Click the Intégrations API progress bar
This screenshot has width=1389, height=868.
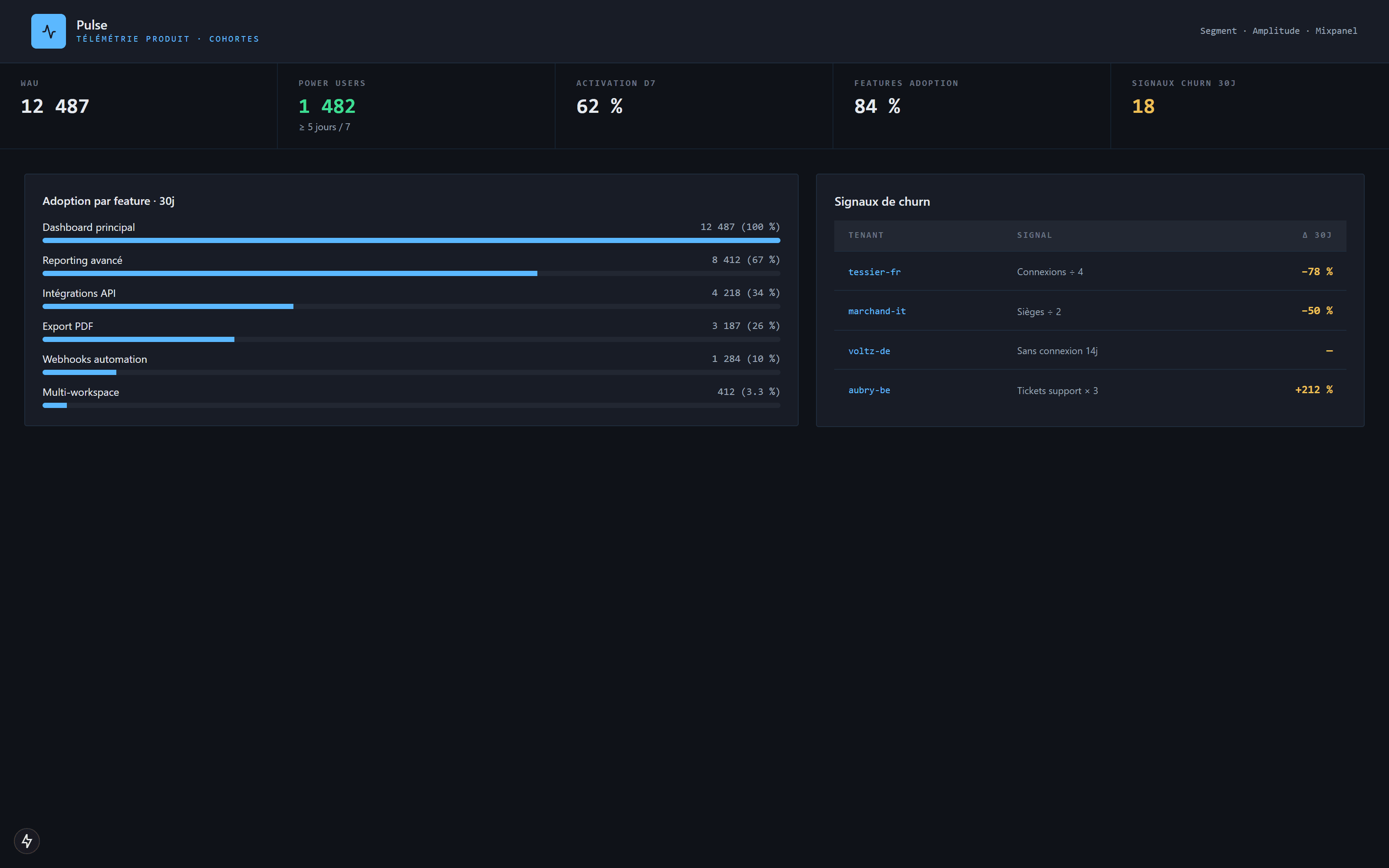(411, 306)
